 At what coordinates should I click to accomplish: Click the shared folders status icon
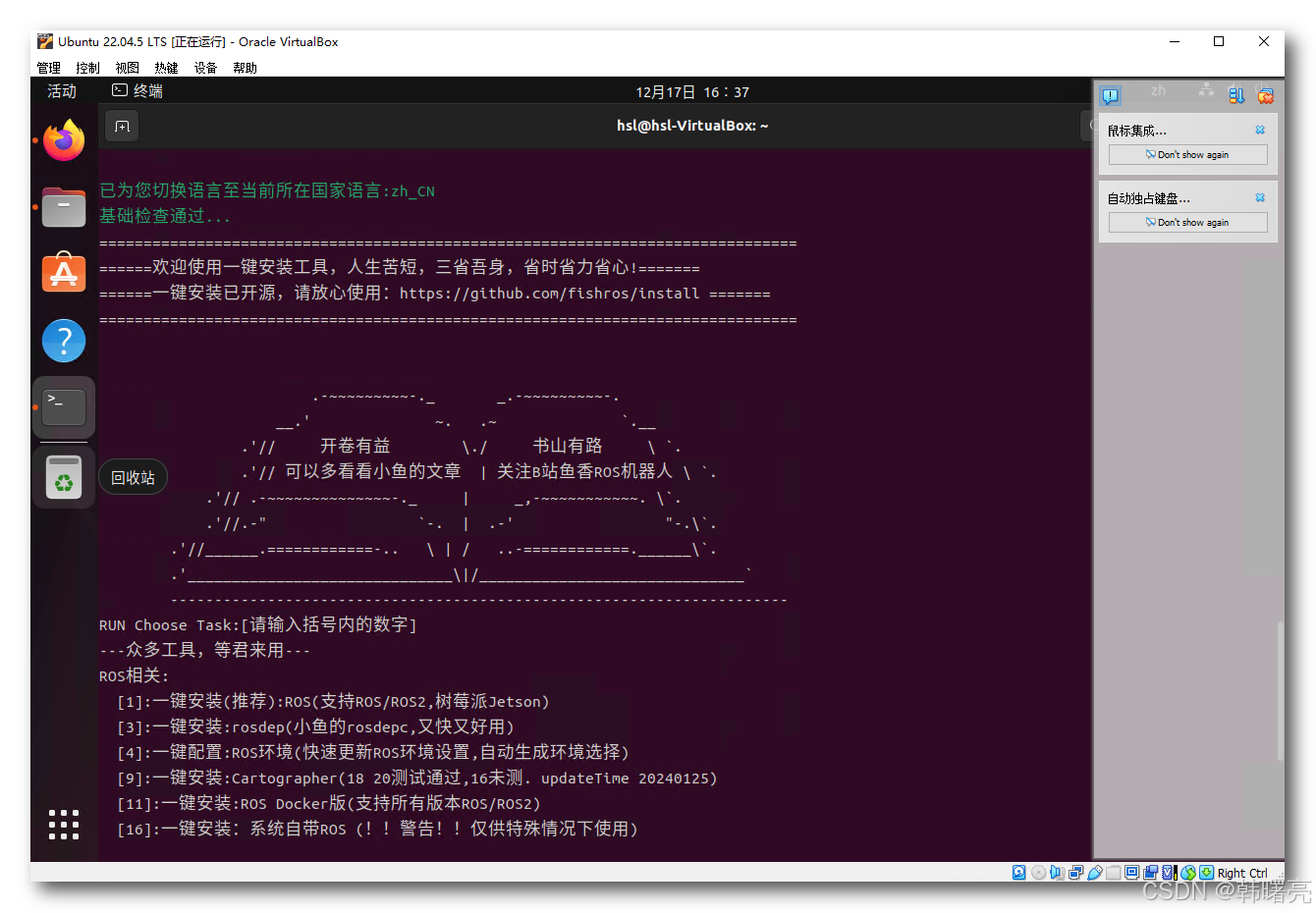tap(1112, 873)
